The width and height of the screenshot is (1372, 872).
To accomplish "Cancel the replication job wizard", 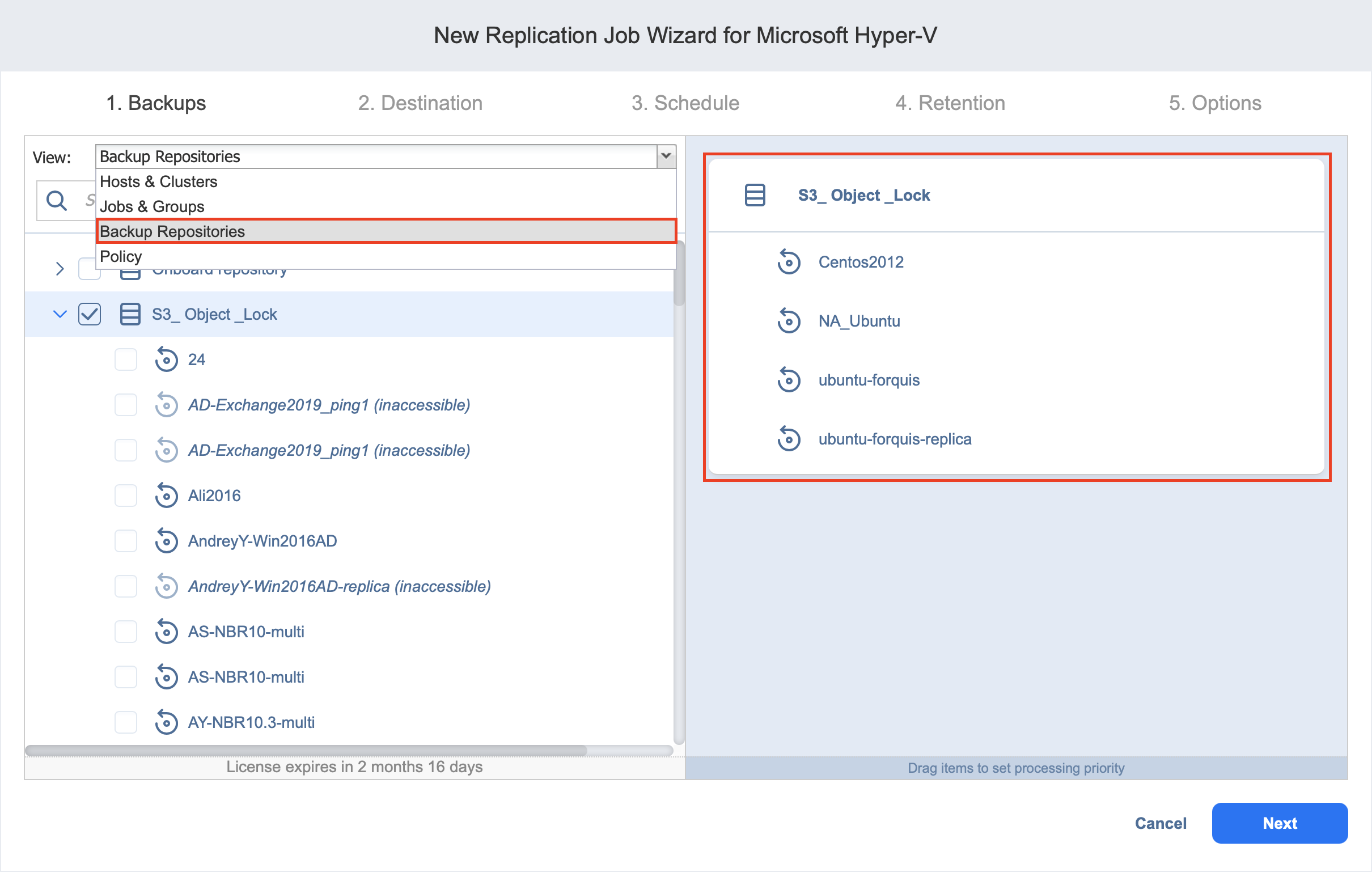I will point(1160,824).
